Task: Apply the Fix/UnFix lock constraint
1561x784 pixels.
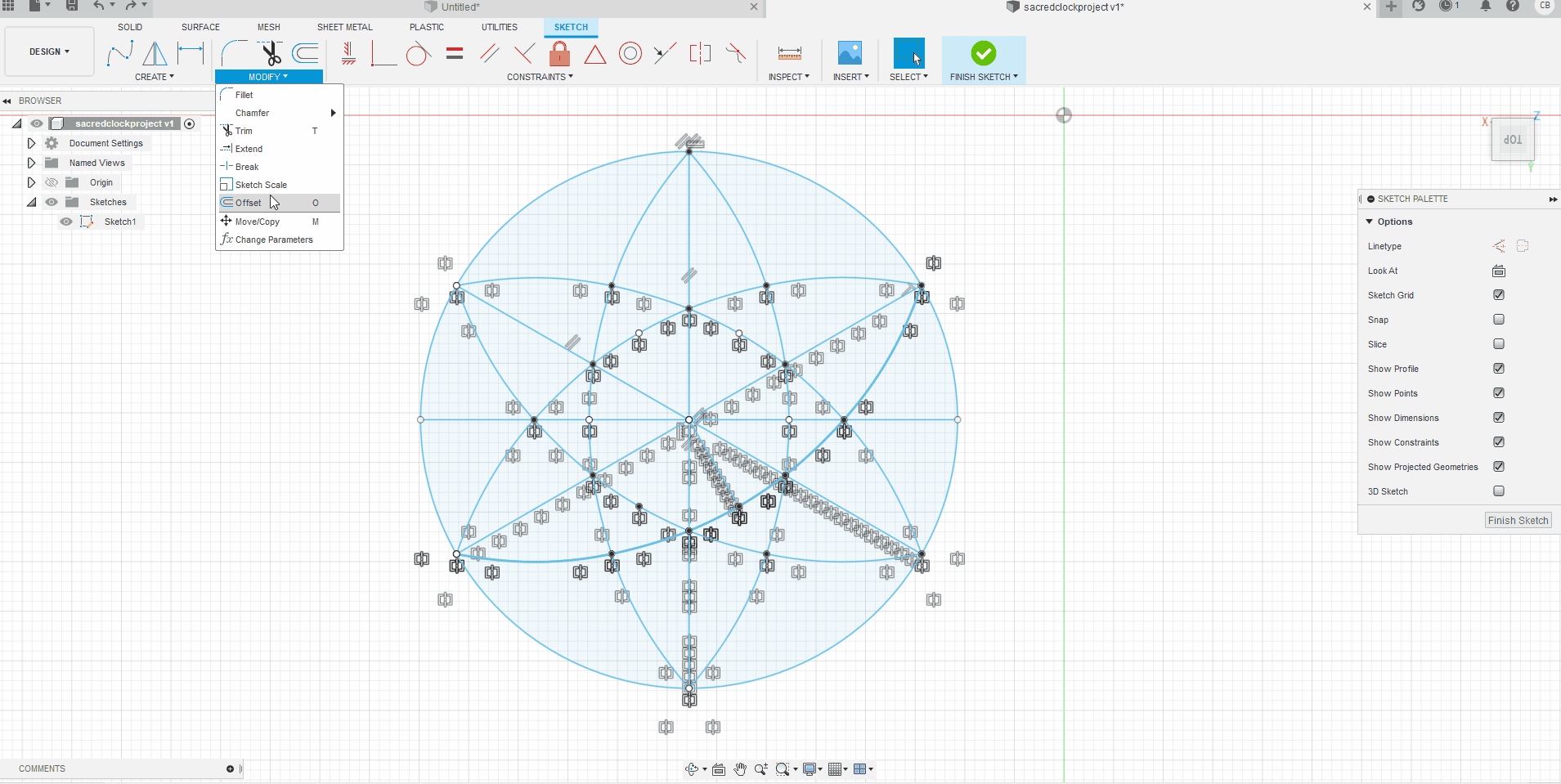Action: coord(559,52)
